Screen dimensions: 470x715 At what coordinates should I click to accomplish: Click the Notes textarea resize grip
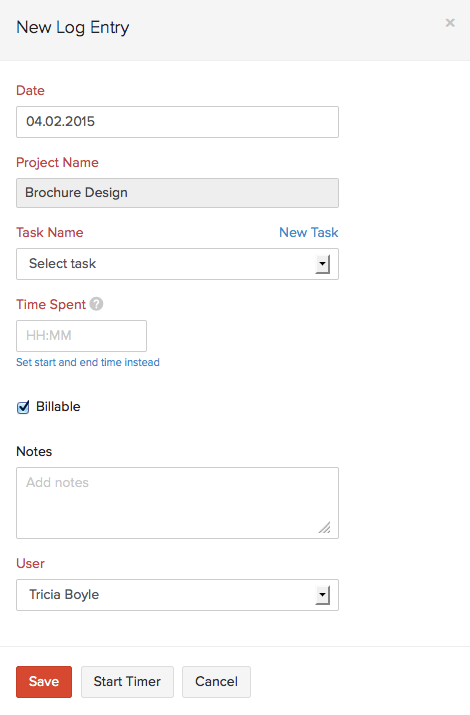pos(325,528)
